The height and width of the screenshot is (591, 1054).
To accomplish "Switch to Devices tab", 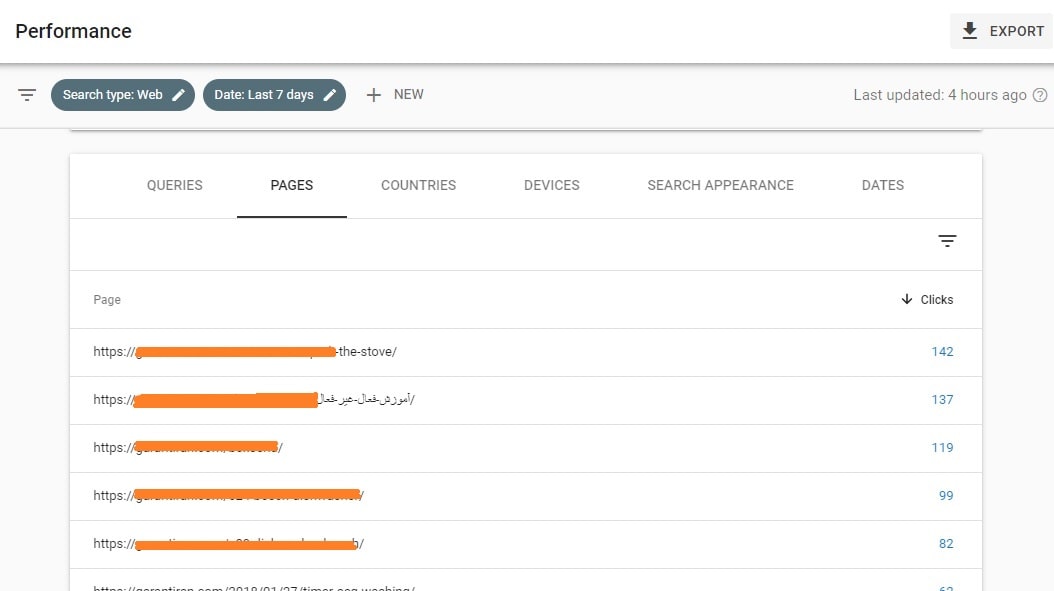I will [x=551, y=185].
